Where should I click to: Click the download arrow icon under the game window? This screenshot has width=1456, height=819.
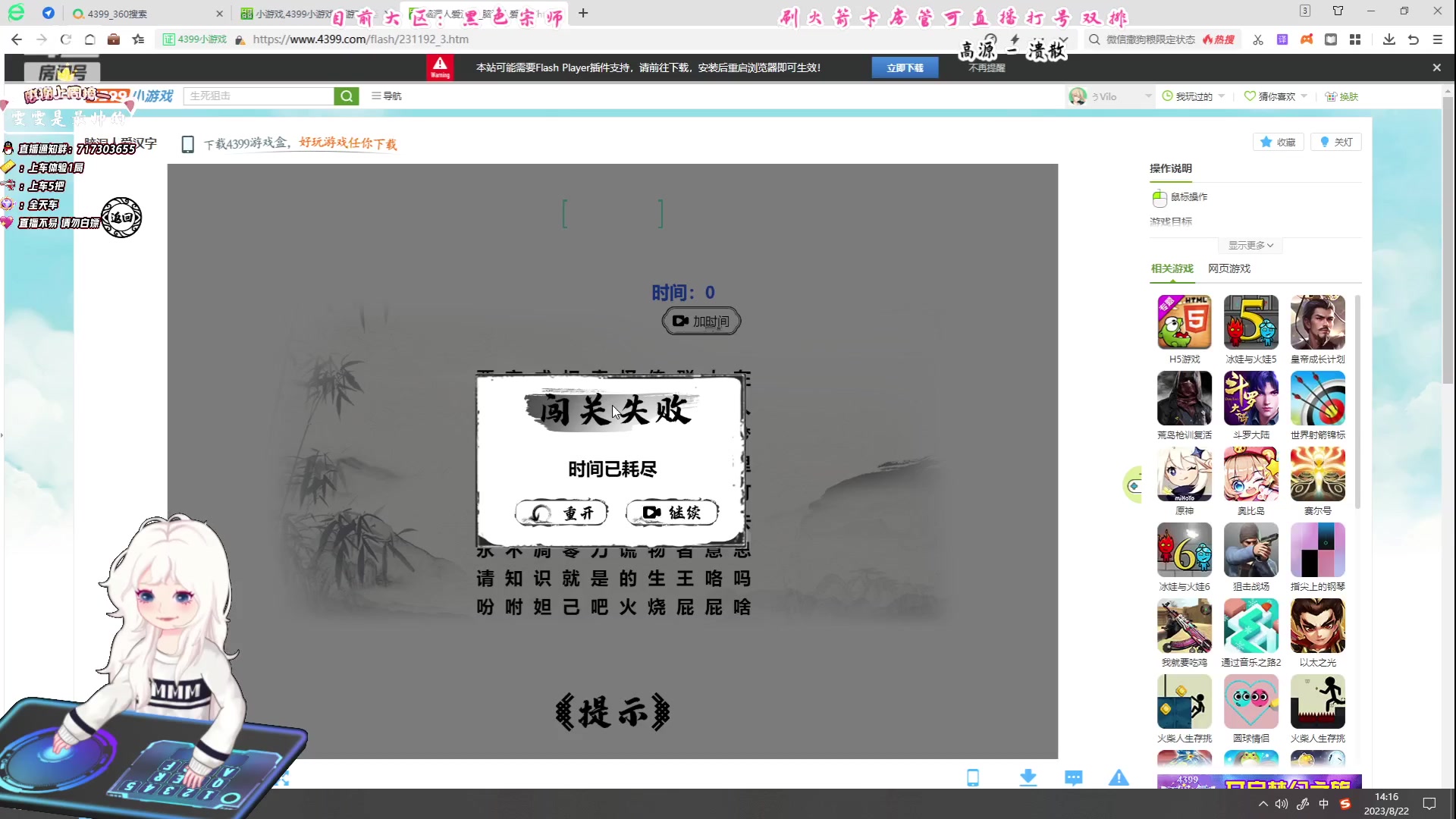pyautogui.click(x=1028, y=777)
